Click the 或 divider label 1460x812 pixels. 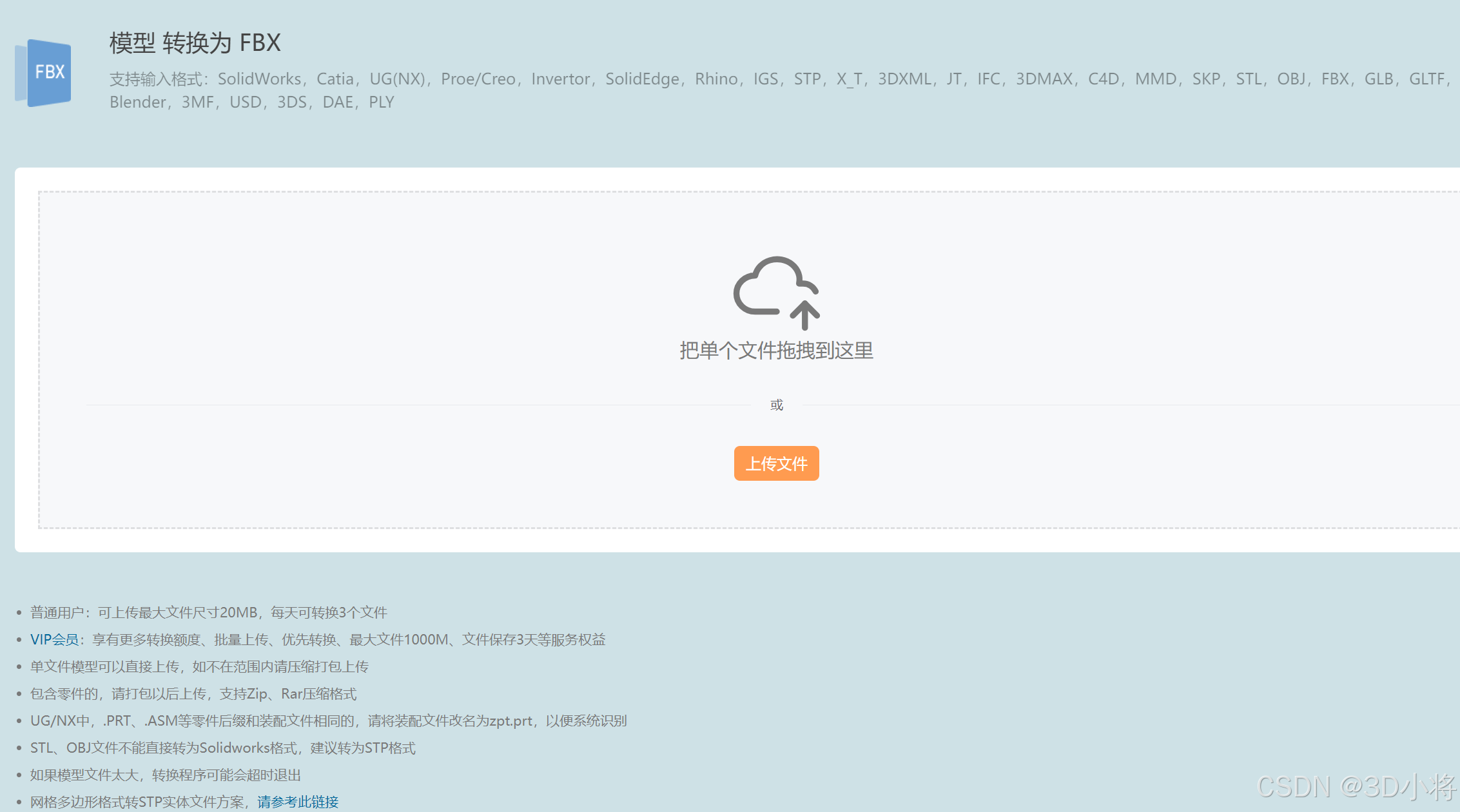tap(776, 405)
